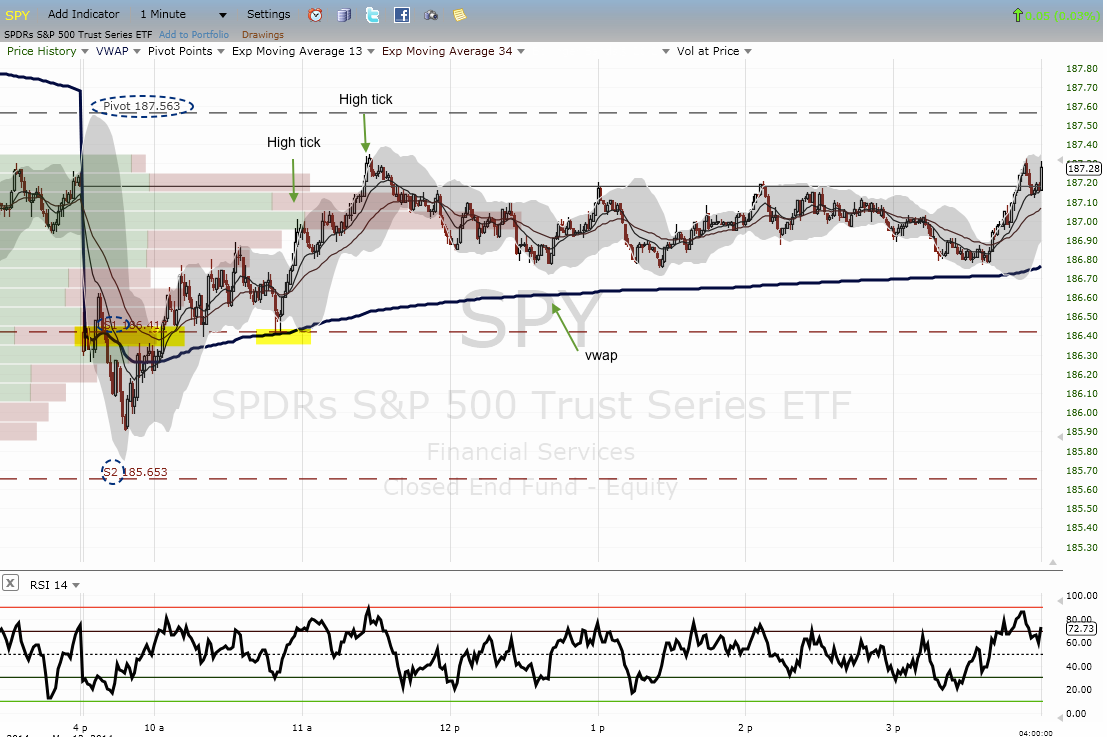Open the Drawings link
The height and width of the screenshot is (737, 1107).
263,35
